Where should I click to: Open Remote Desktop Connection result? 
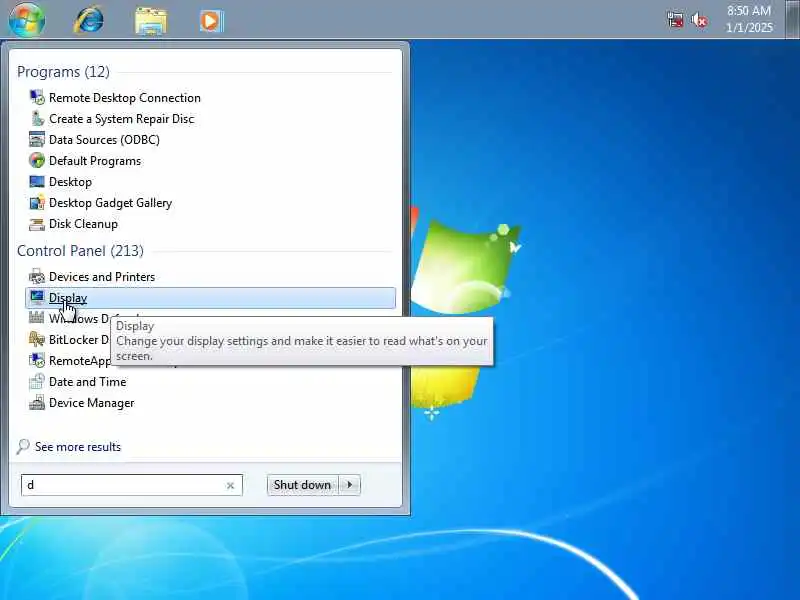point(124,97)
